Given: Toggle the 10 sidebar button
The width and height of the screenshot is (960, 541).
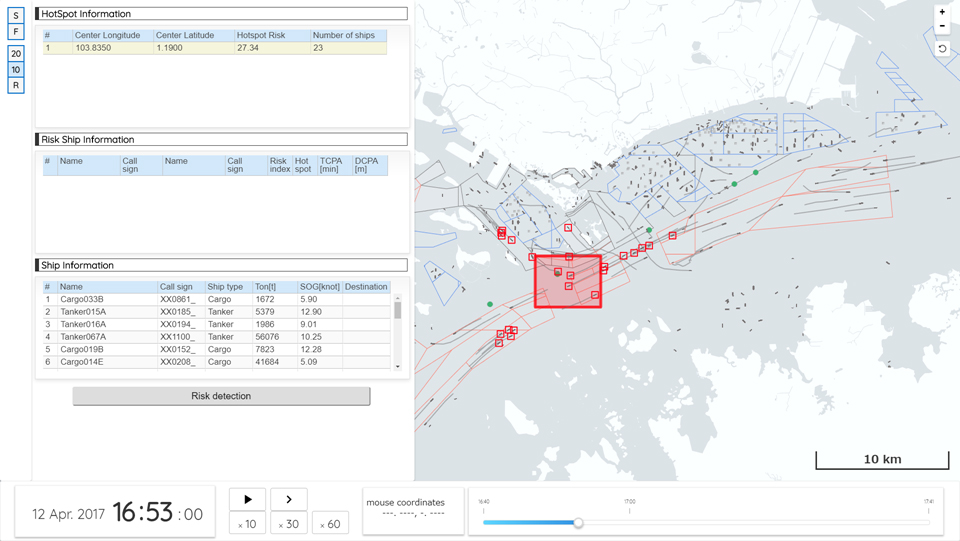Looking at the screenshot, I should pyautogui.click(x=16, y=70).
